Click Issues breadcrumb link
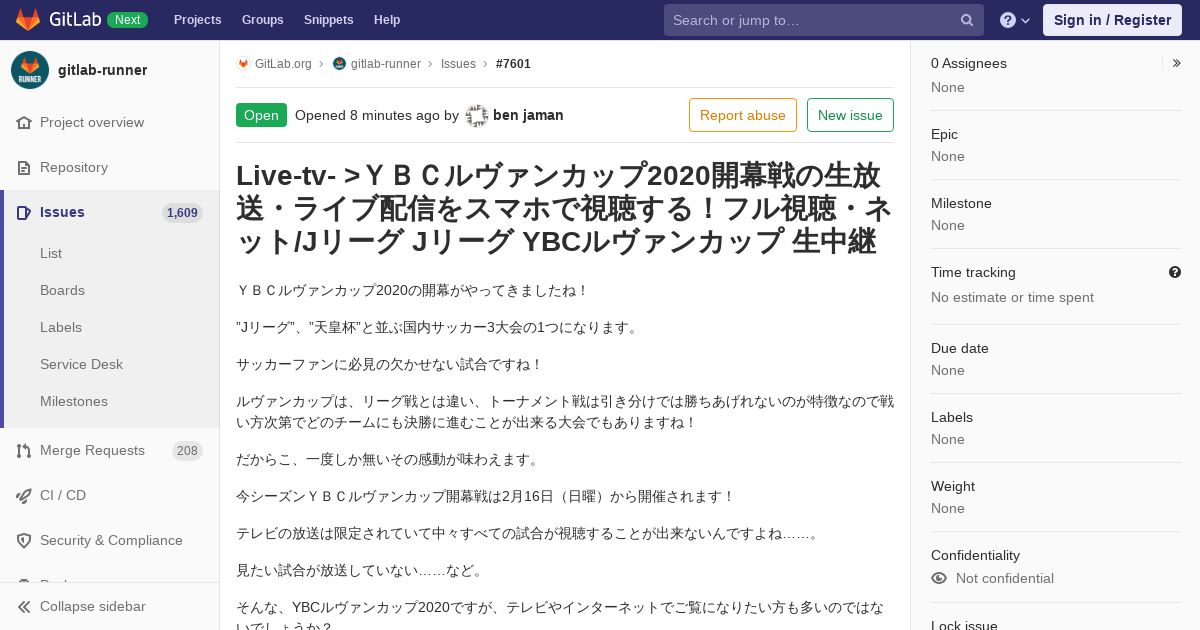Viewport: 1200px width, 630px height. pyautogui.click(x=458, y=64)
